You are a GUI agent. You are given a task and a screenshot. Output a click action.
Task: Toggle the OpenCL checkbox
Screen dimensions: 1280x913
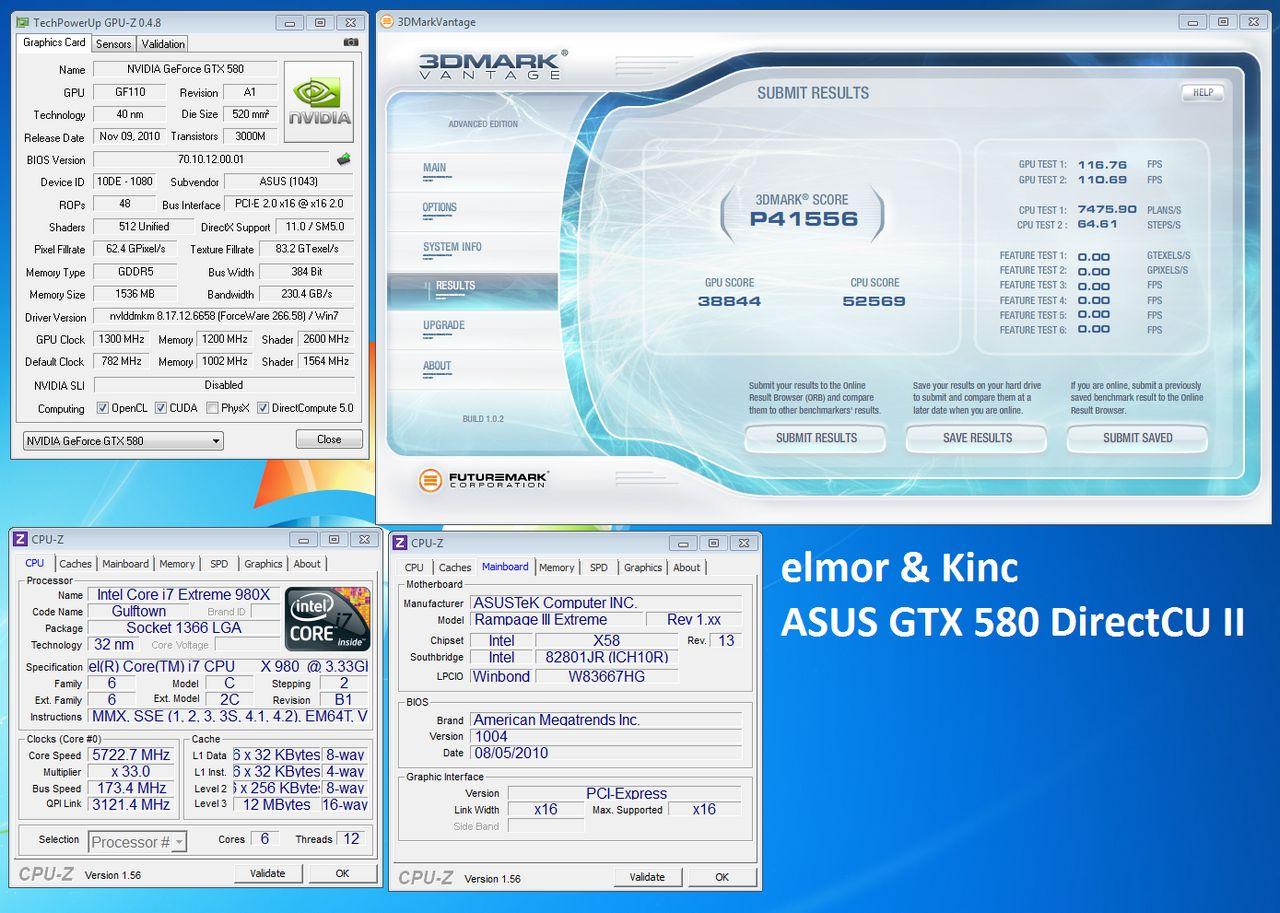(x=102, y=408)
